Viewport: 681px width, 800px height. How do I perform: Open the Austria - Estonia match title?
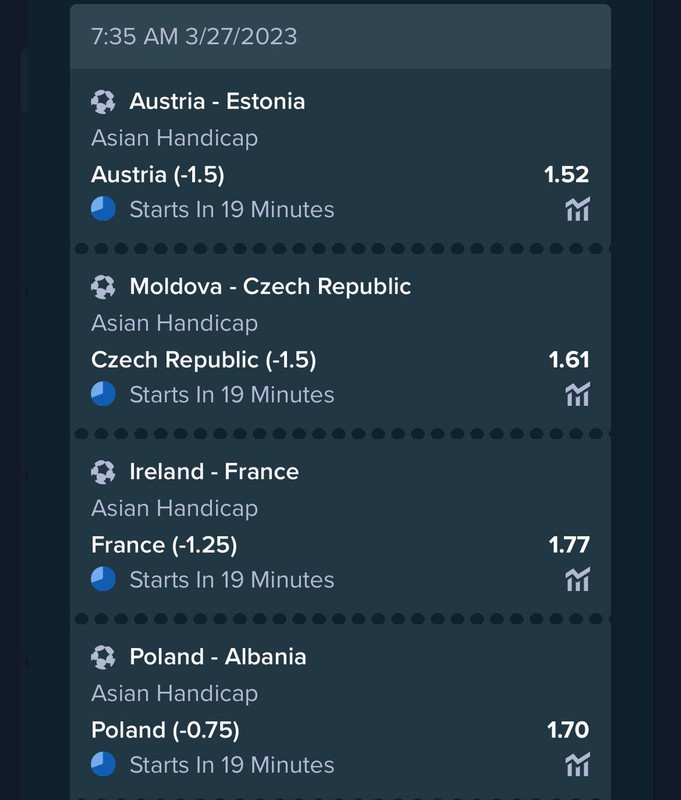pos(217,101)
